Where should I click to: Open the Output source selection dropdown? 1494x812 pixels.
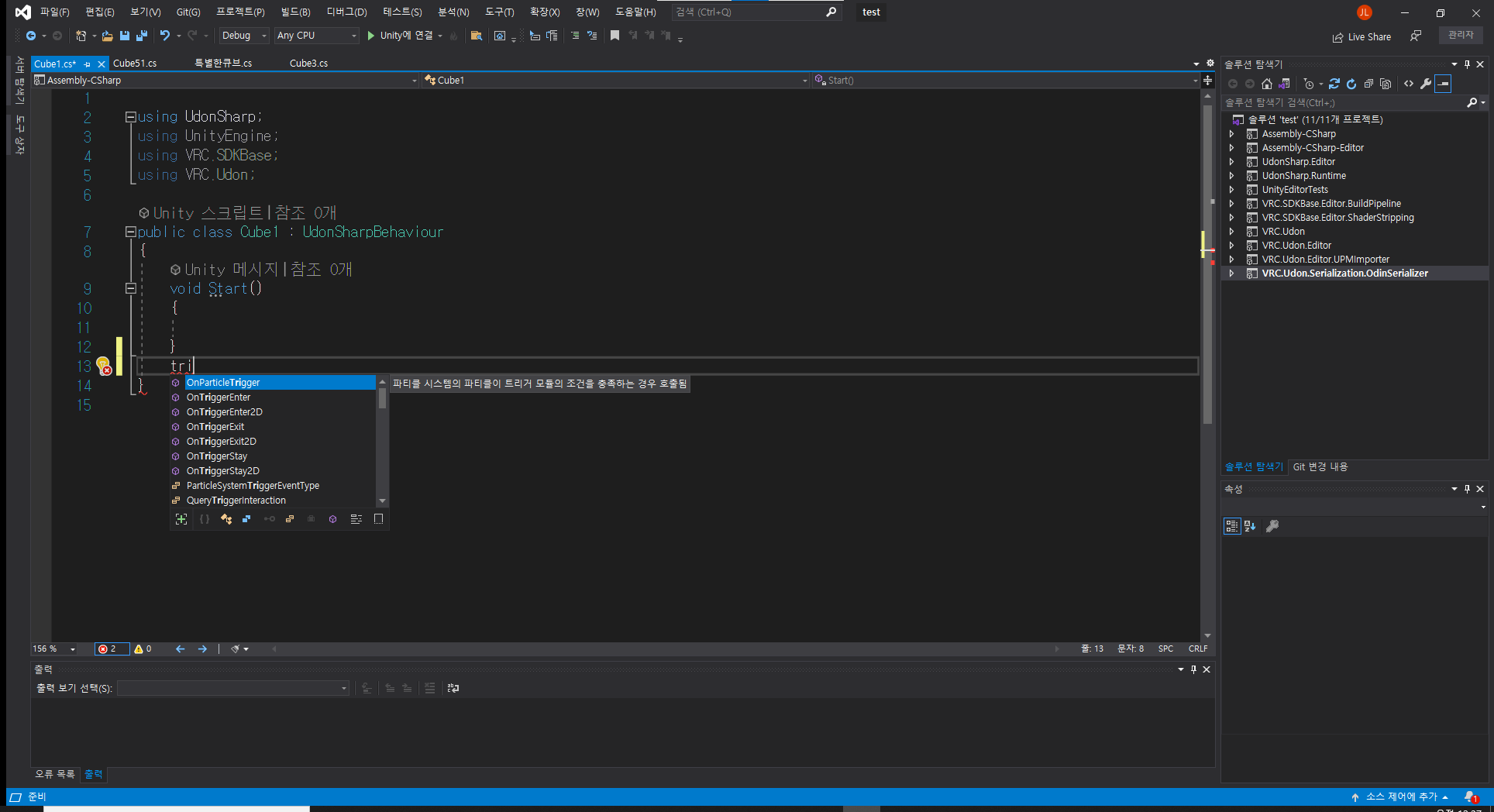tap(234, 688)
